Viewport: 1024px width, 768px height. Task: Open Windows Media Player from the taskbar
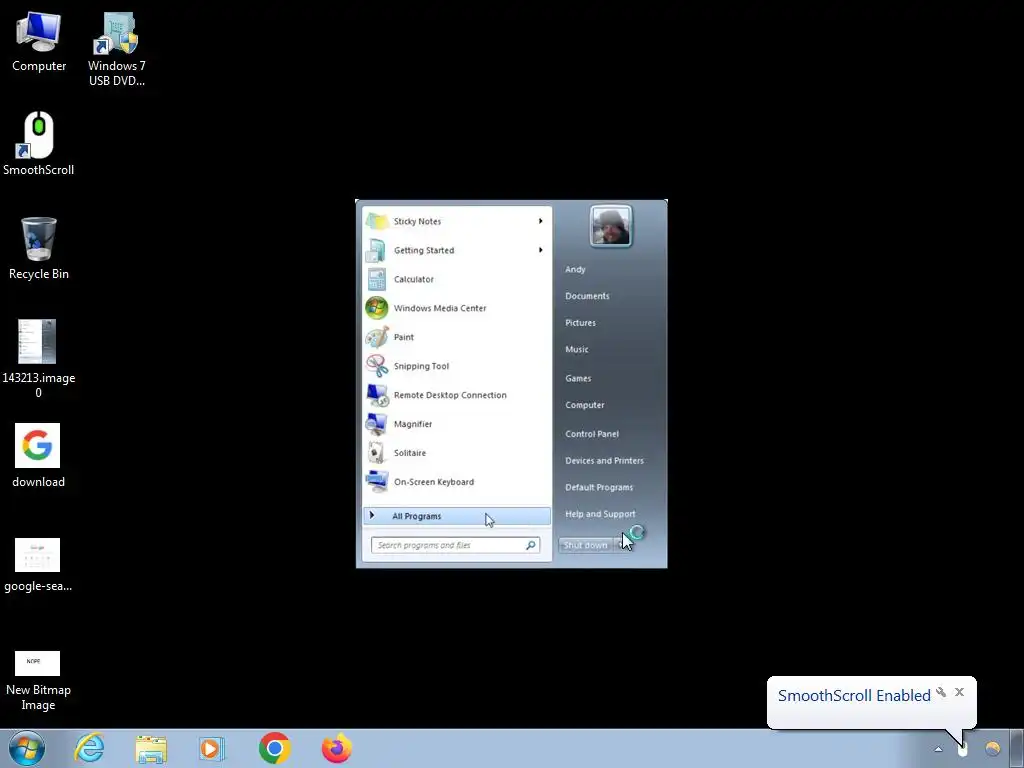[212, 748]
